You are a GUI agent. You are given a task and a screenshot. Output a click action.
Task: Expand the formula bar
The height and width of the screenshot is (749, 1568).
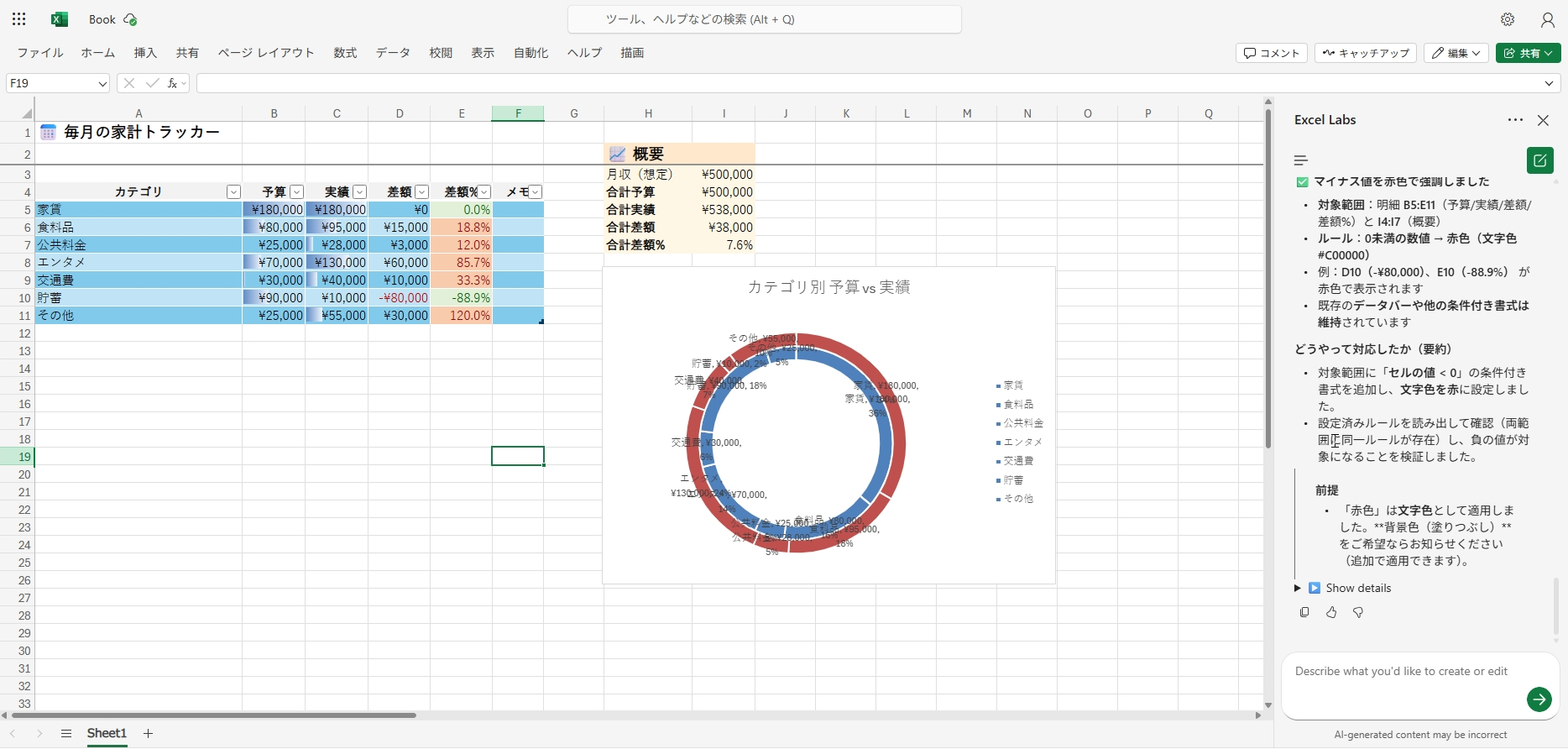pyautogui.click(x=1549, y=83)
